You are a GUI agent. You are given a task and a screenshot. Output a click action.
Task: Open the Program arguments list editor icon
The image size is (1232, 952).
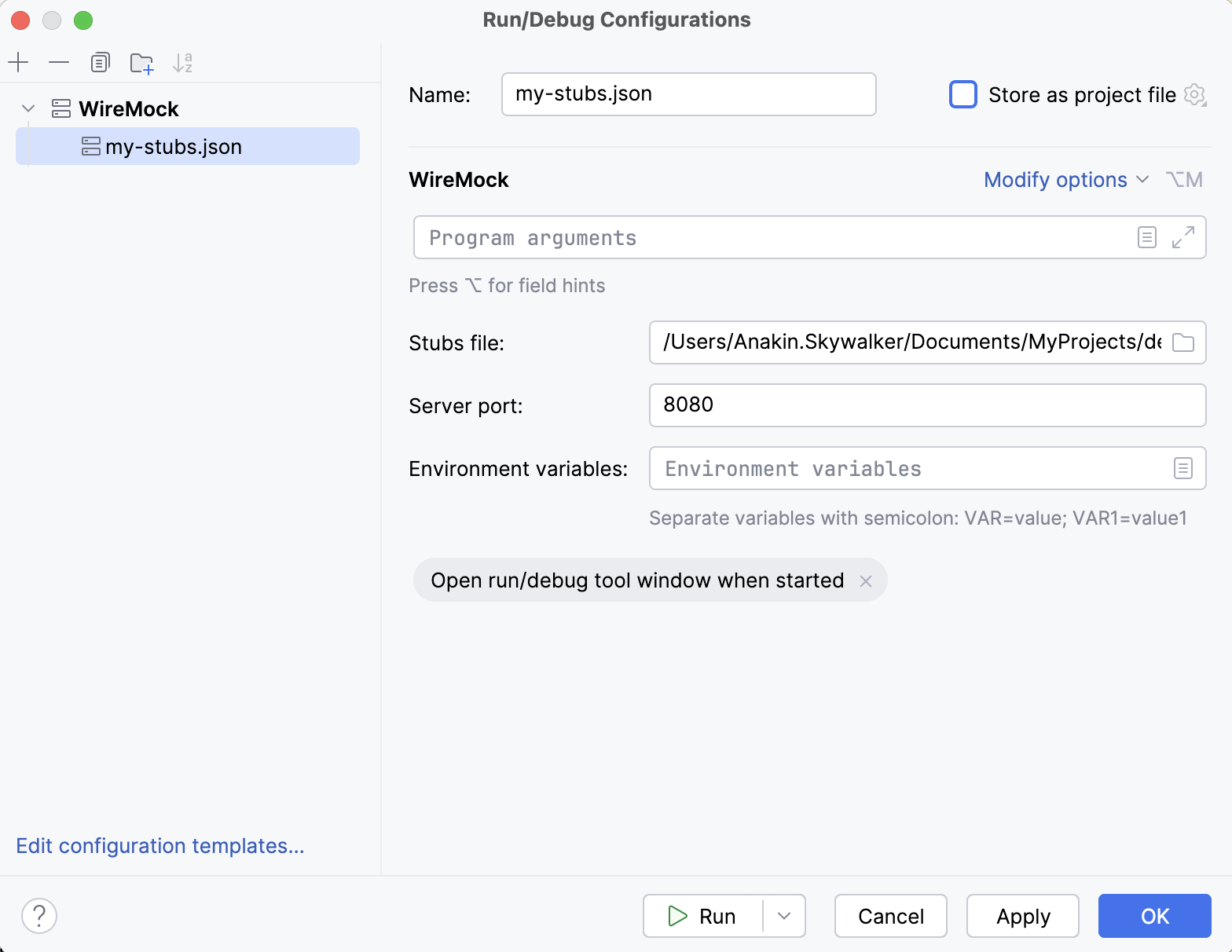point(1146,237)
